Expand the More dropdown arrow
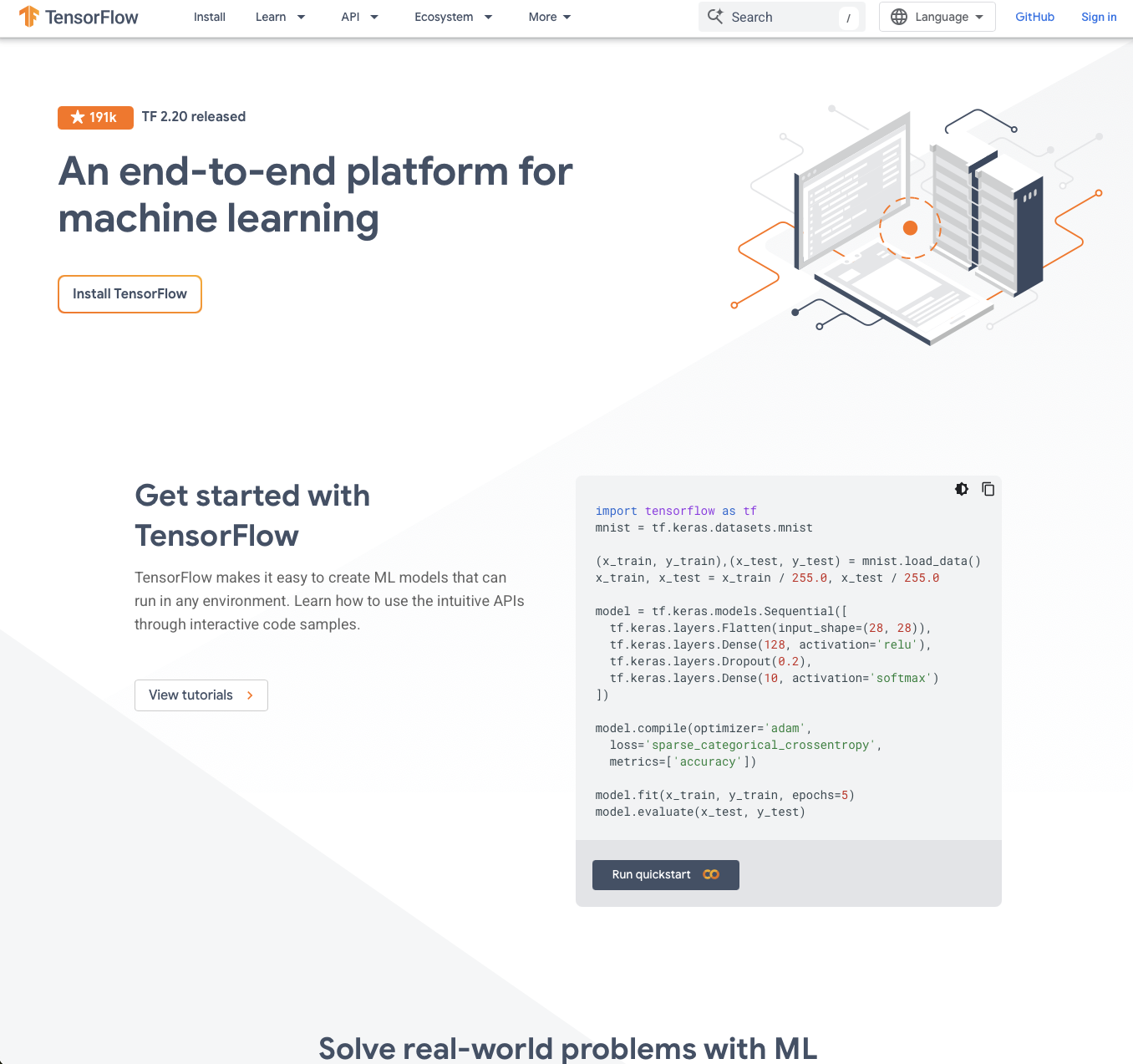 [x=567, y=17]
